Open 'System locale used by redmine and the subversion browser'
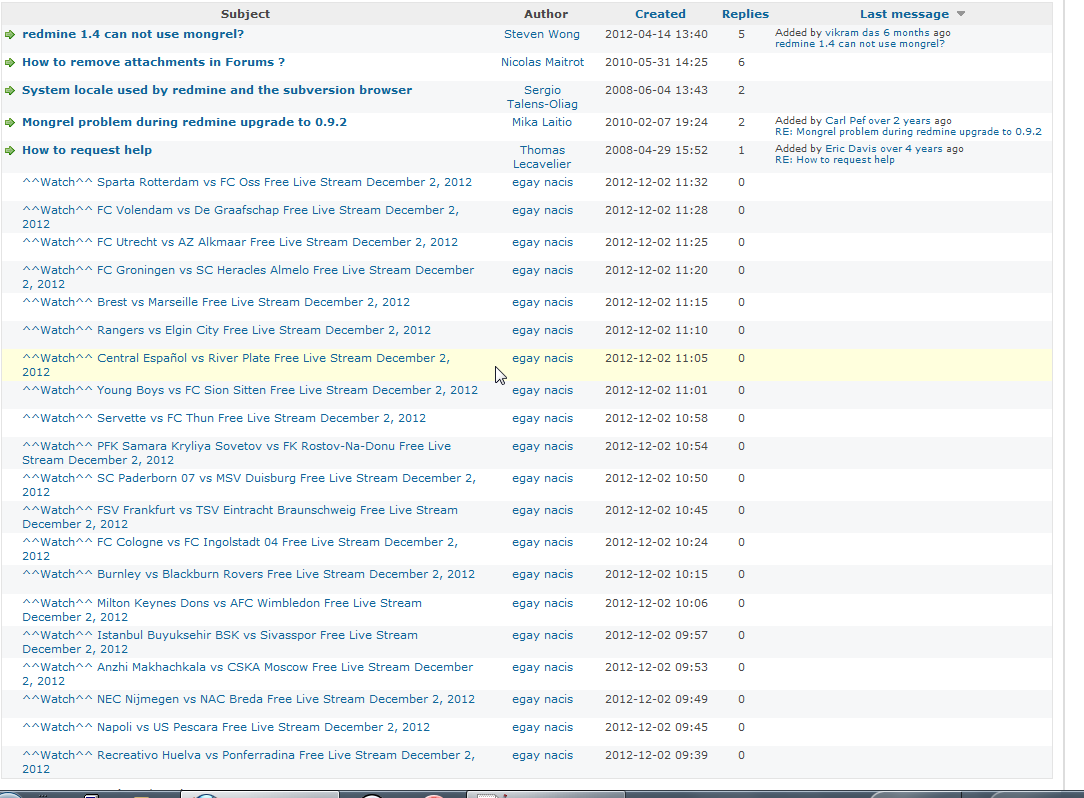 click(x=217, y=90)
